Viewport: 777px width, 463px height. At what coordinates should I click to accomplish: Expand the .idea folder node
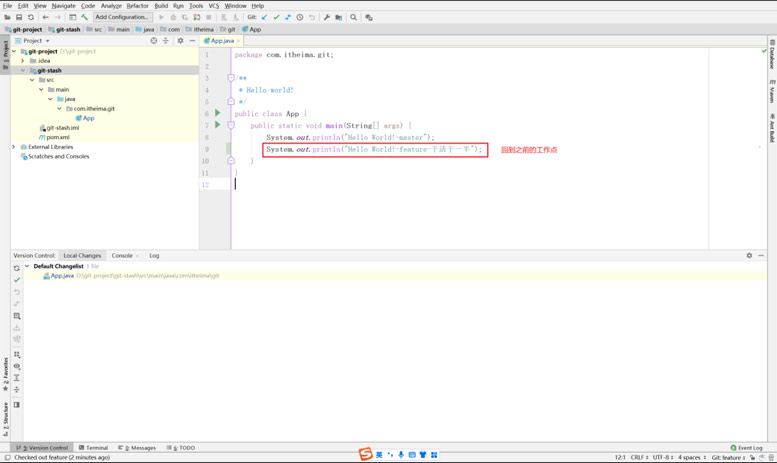pos(23,60)
